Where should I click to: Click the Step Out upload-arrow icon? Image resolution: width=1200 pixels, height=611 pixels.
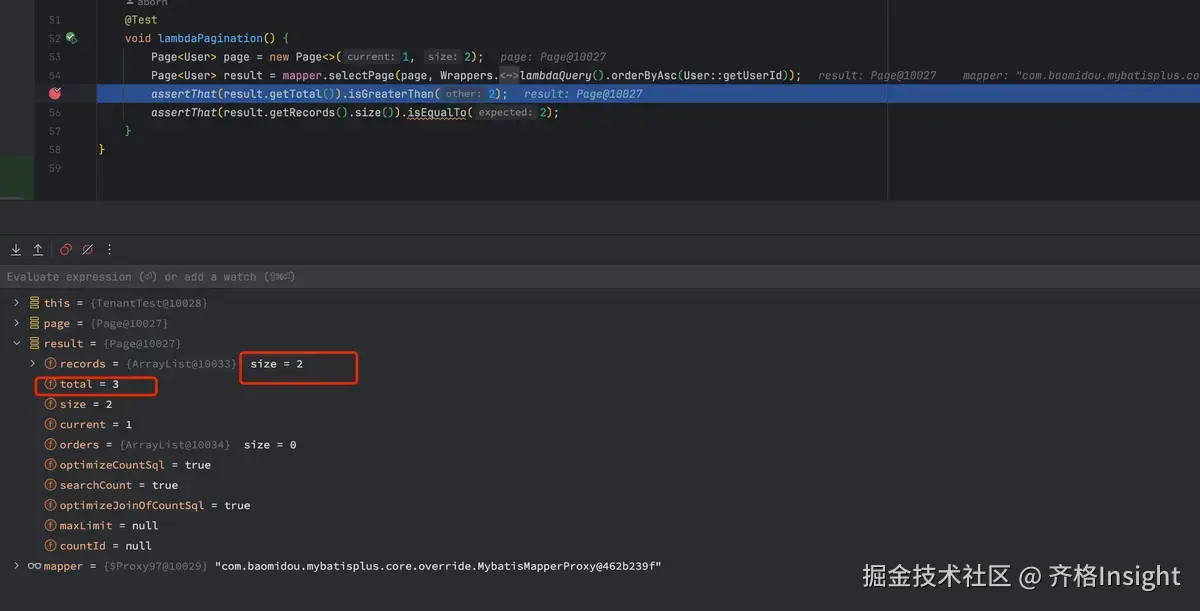tap(38, 249)
